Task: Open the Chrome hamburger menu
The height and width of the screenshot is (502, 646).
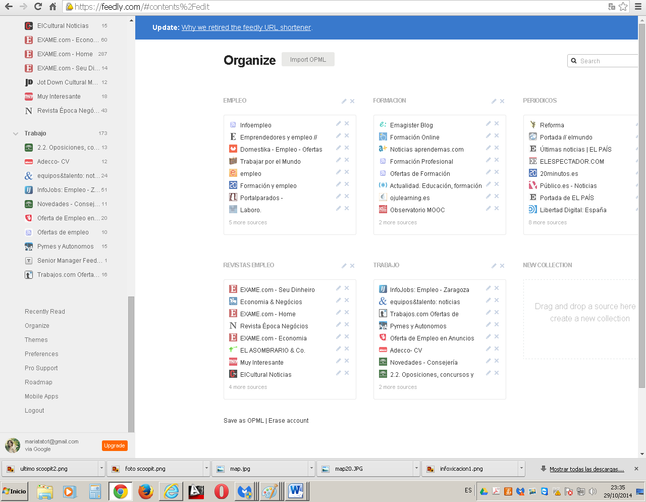Action: click(x=638, y=6)
